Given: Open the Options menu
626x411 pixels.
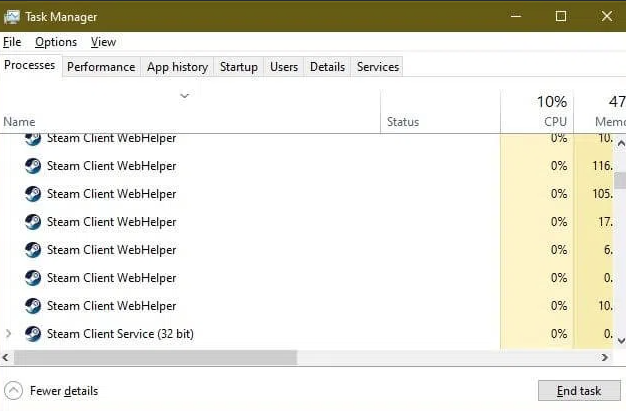Looking at the screenshot, I should [56, 42].
